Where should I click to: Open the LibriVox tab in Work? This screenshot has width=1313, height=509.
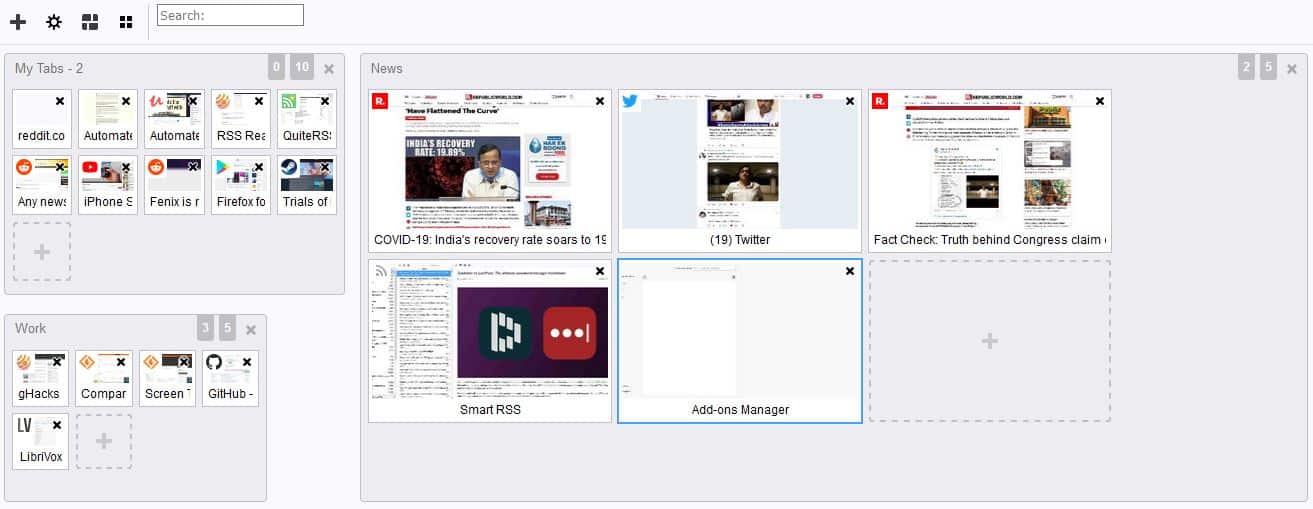(41, 441)
